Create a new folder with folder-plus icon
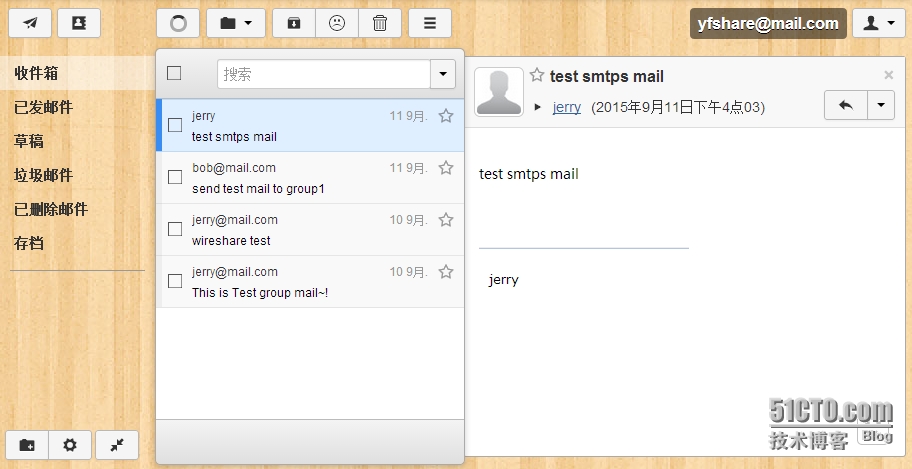The image size is (912, 469). point(27,445)
